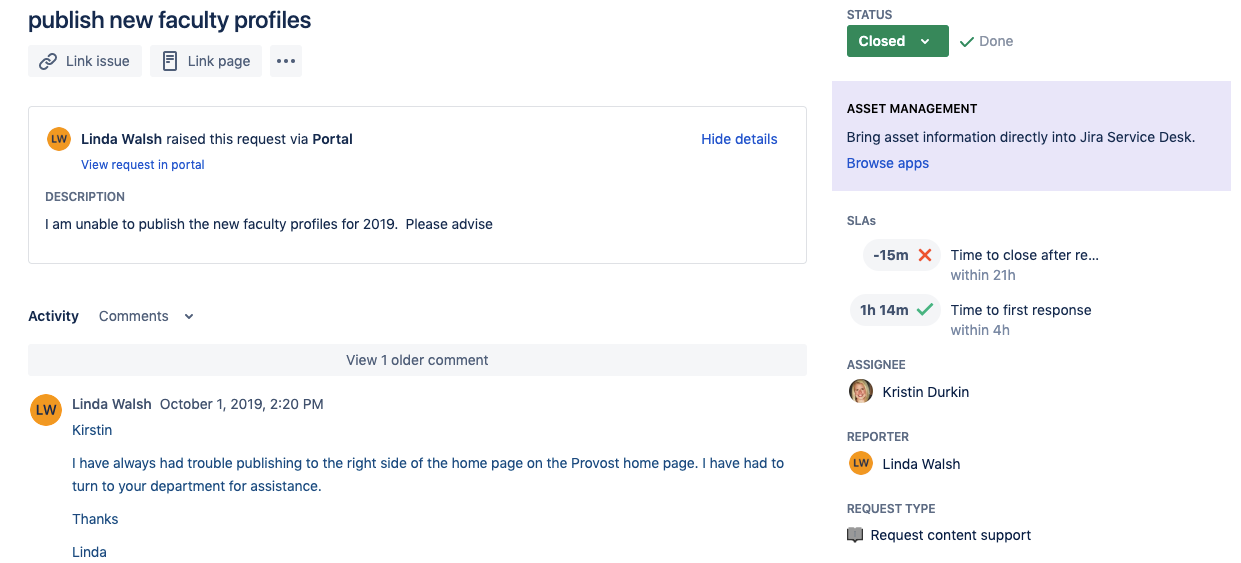The height and width of the screenshot is (563, 1241).
Task: Click the Request content support book icon
Action: [855, 535]
